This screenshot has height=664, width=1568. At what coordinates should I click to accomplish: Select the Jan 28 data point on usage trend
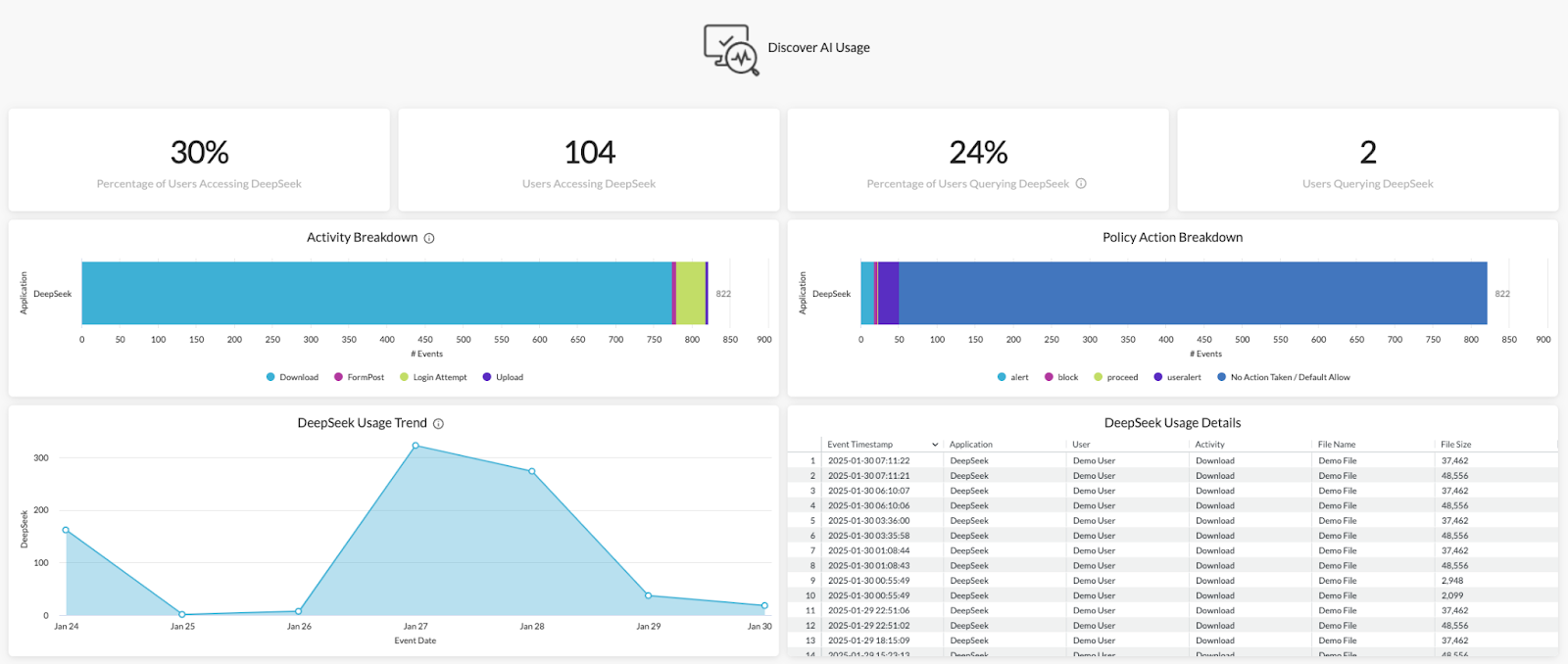coord(532,471)
